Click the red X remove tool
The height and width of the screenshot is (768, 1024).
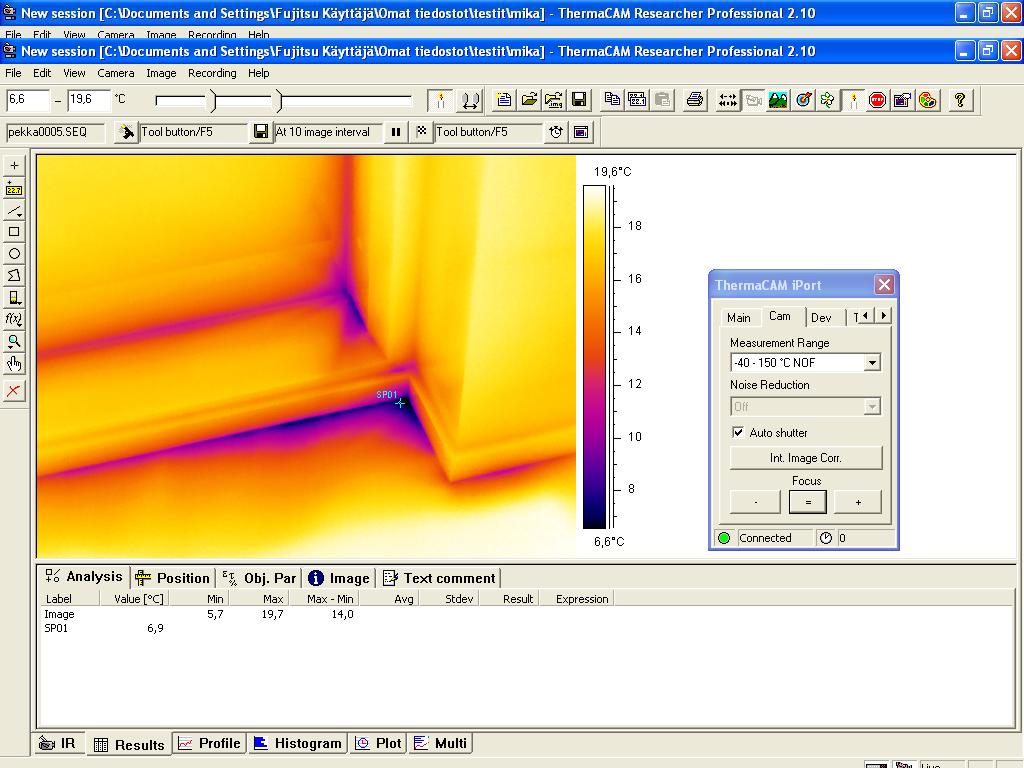point(14,391)
